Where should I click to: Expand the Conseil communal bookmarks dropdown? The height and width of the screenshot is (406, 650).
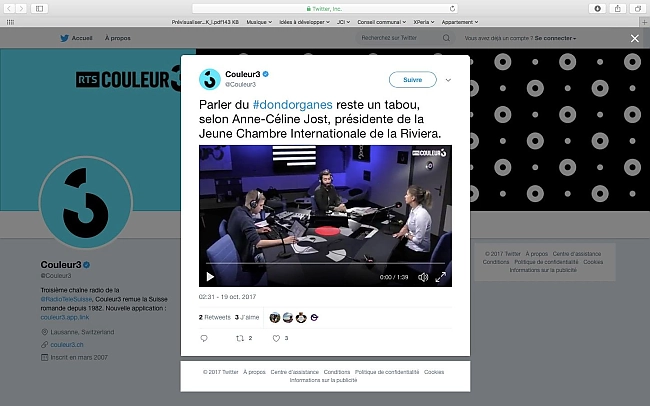[381, 22]
